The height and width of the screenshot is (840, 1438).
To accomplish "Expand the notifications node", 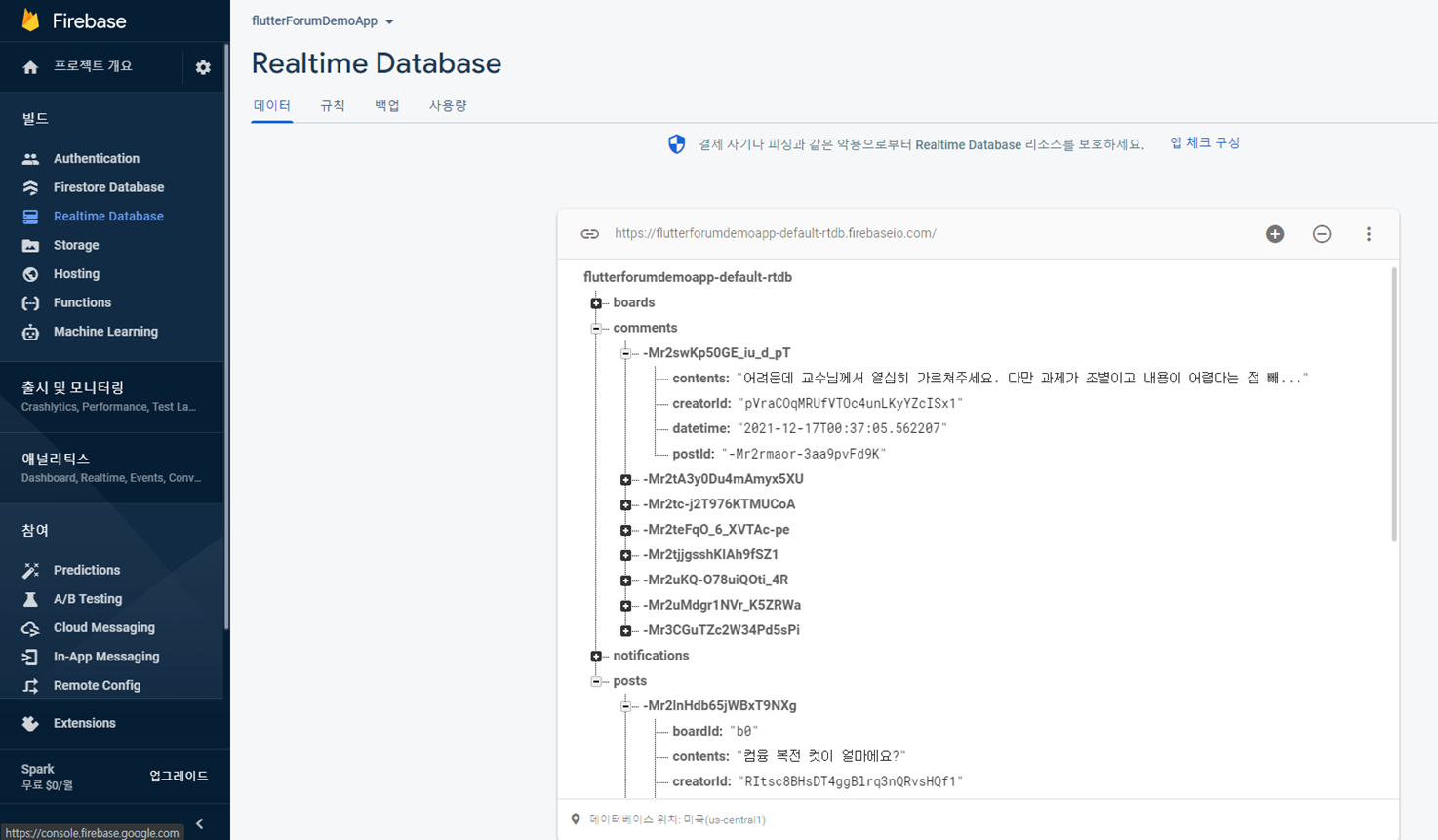I will 596,657.
